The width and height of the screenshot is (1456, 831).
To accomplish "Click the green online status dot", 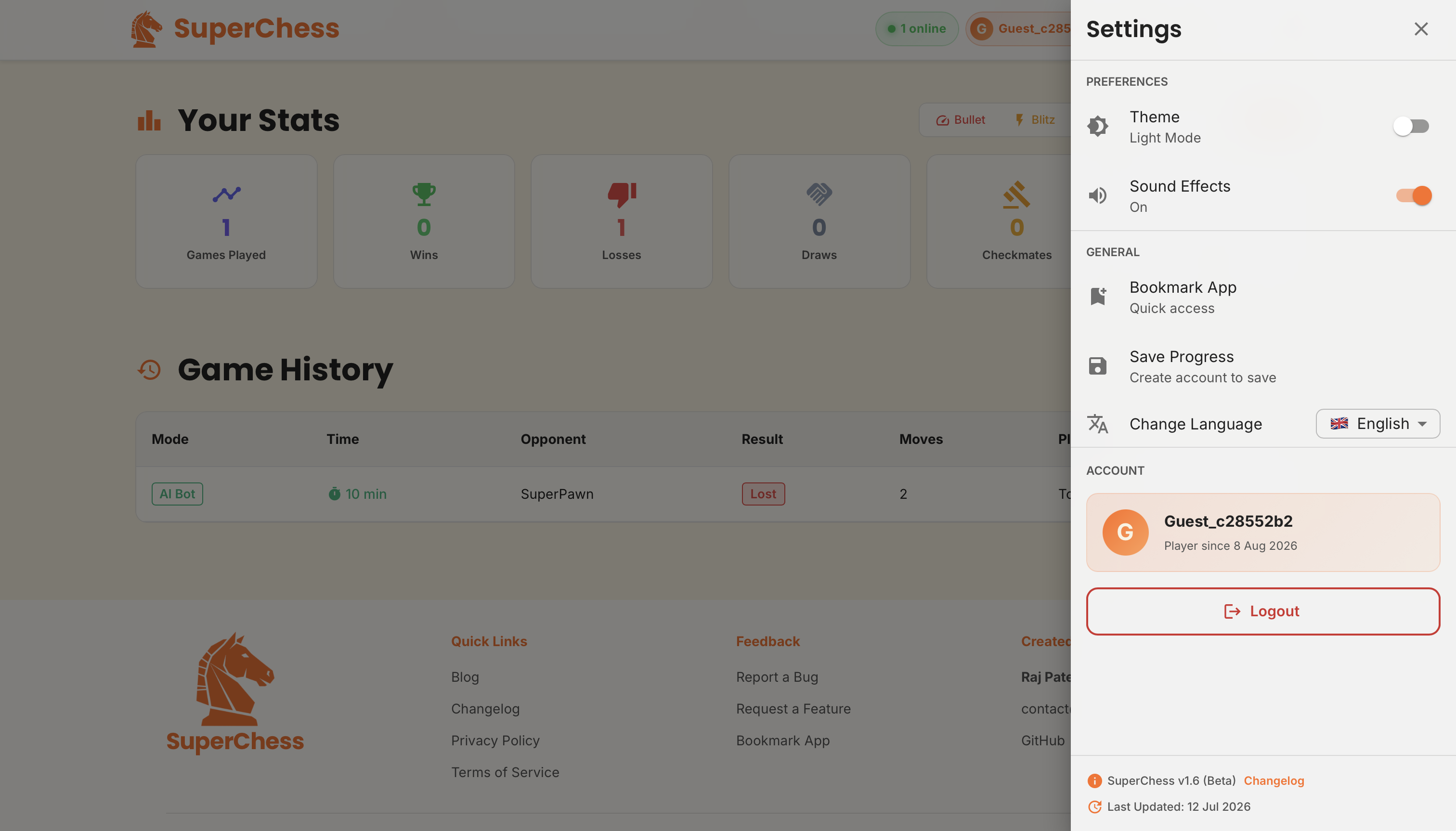I will pos(891,28).
